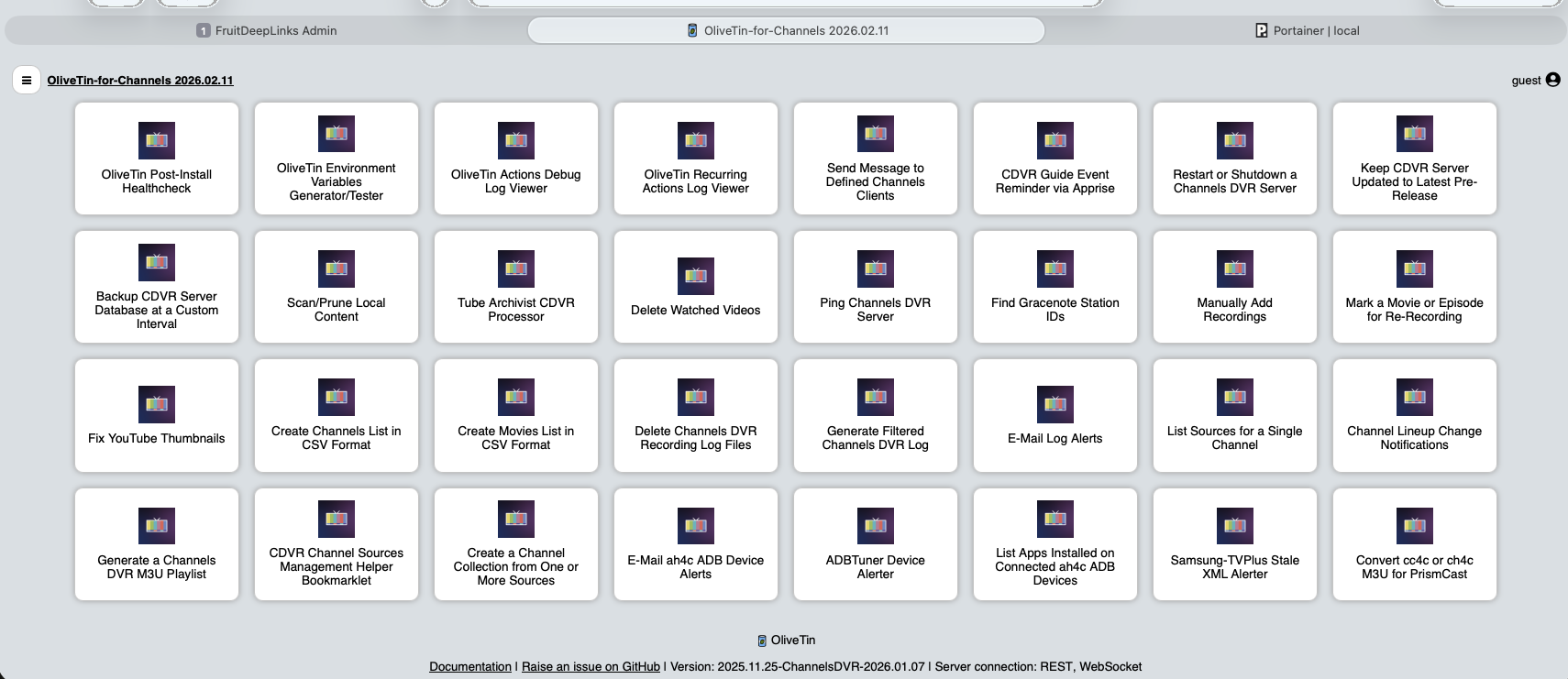Screen dimensions: 1568x679
Task: Open the Documentation link in footer
Action: coord(470,666)
